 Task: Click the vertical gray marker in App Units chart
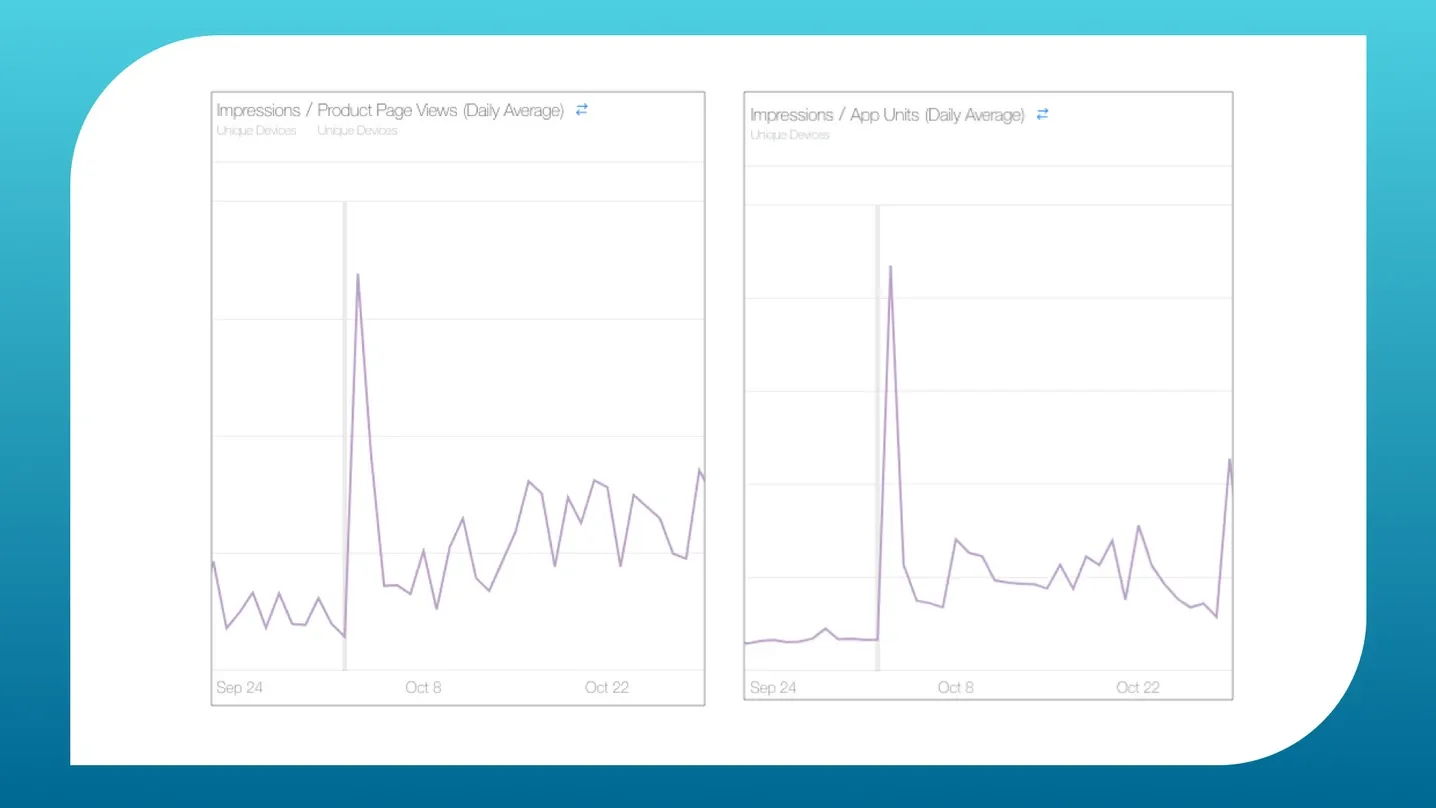pos(878,438)
